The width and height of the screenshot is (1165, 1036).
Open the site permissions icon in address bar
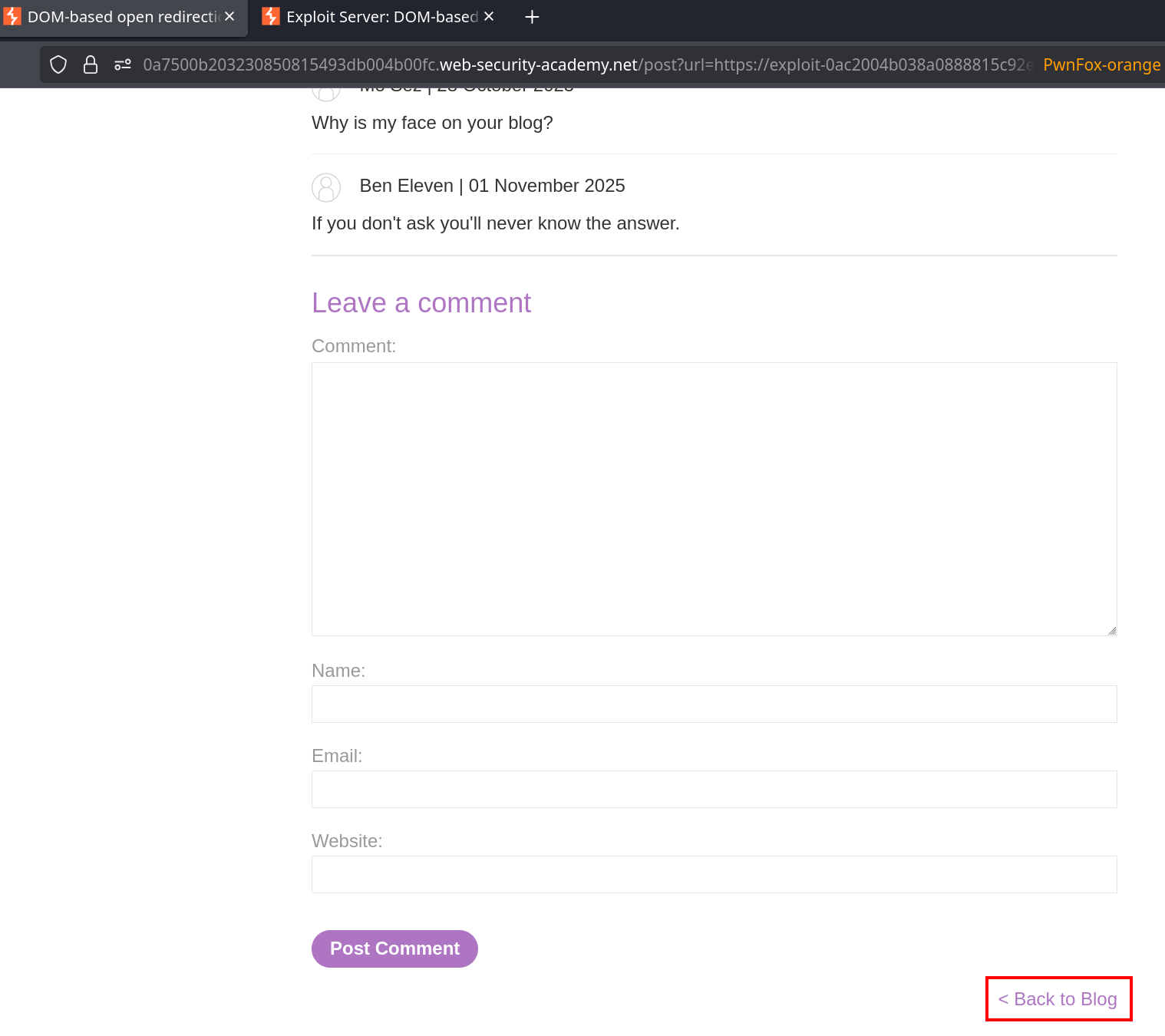[123, 64]
